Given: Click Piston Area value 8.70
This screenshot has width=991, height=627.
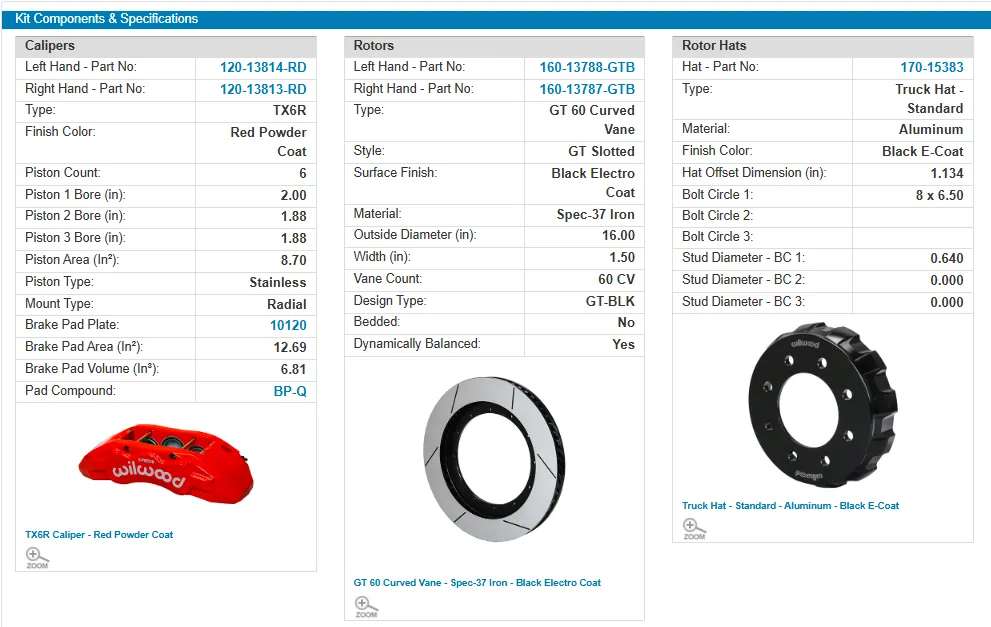Looking at the screenshot, I should pos(294,260).
